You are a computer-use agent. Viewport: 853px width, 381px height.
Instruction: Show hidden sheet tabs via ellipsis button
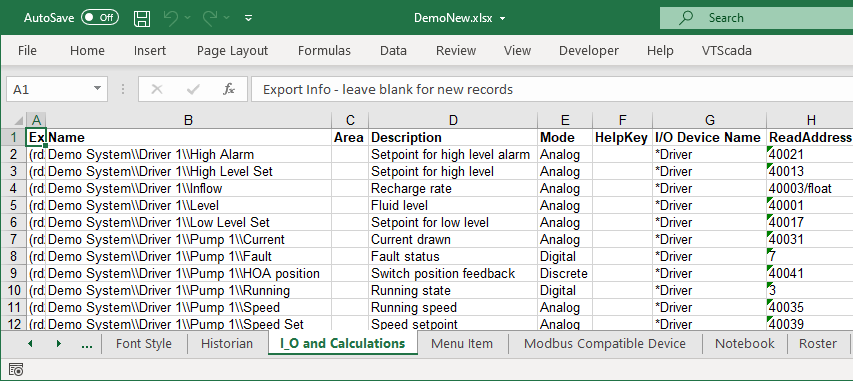point(86,343)
